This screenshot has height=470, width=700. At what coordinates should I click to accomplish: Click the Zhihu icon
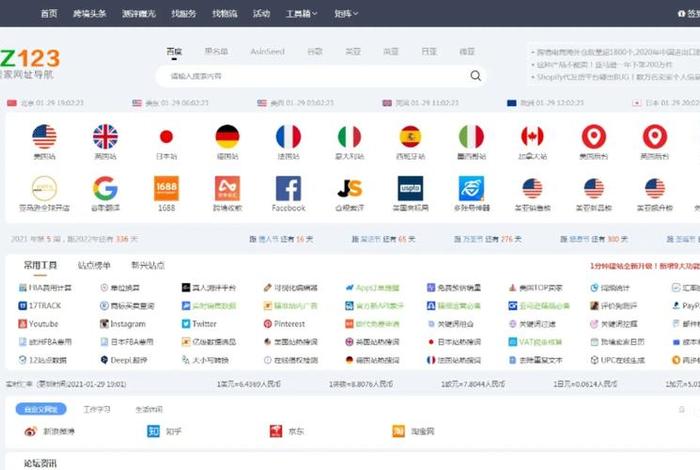(153, 431)
